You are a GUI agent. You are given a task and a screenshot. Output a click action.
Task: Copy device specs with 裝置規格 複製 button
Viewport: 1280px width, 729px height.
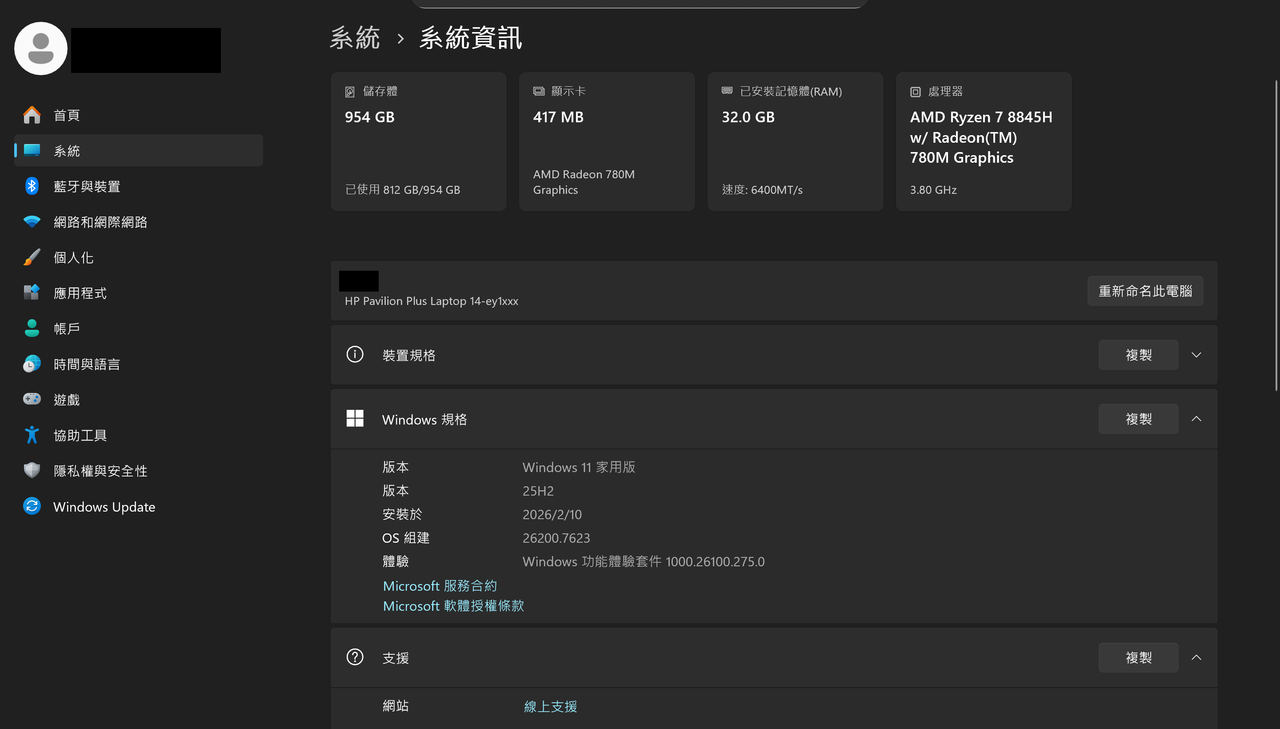click(x=1139, y=355)
